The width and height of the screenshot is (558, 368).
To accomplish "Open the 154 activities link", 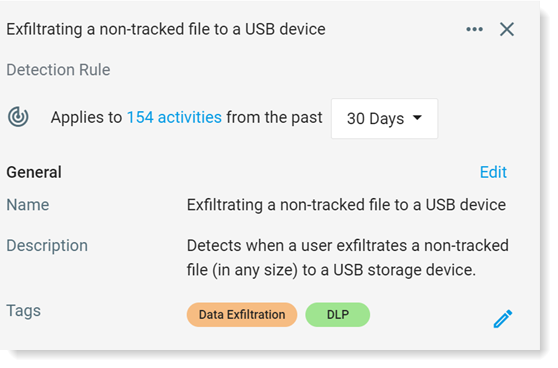I will point(174,117).
